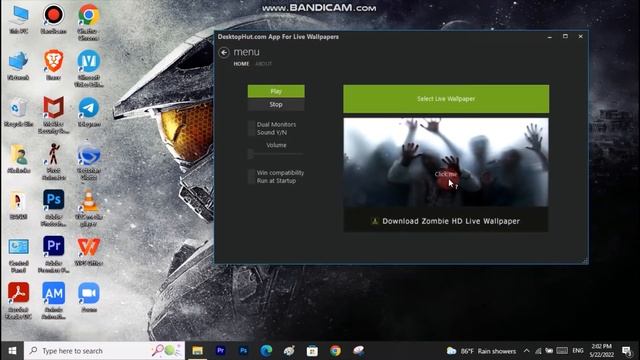Select the user folder desktop icon
The image size is (640, 360).
[x=18, y=159]
